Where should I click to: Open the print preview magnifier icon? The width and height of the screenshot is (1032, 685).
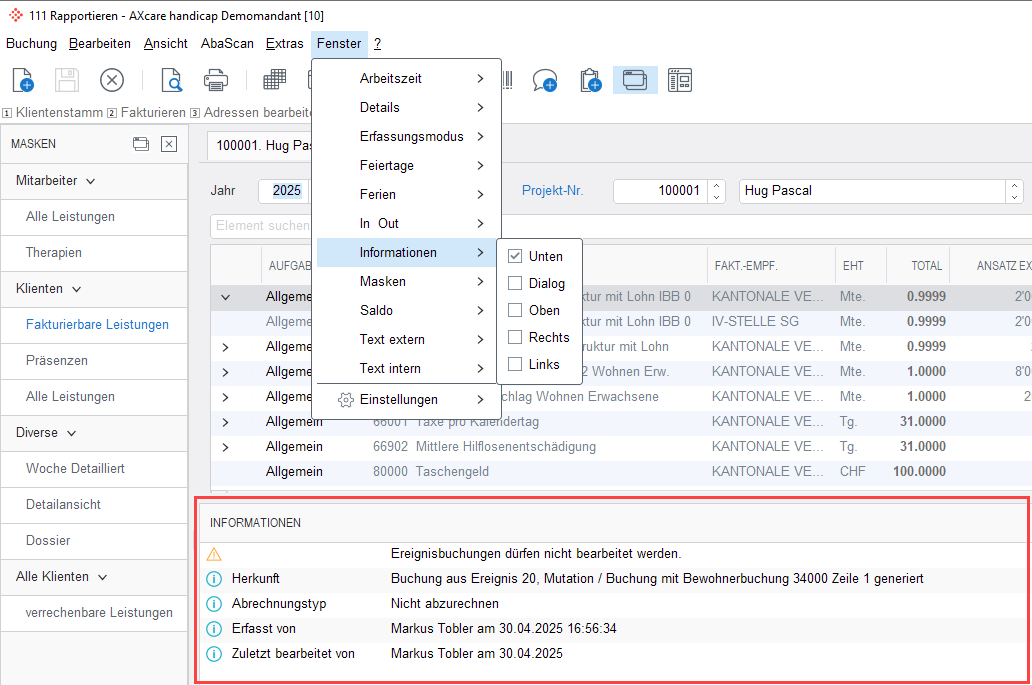171,81
